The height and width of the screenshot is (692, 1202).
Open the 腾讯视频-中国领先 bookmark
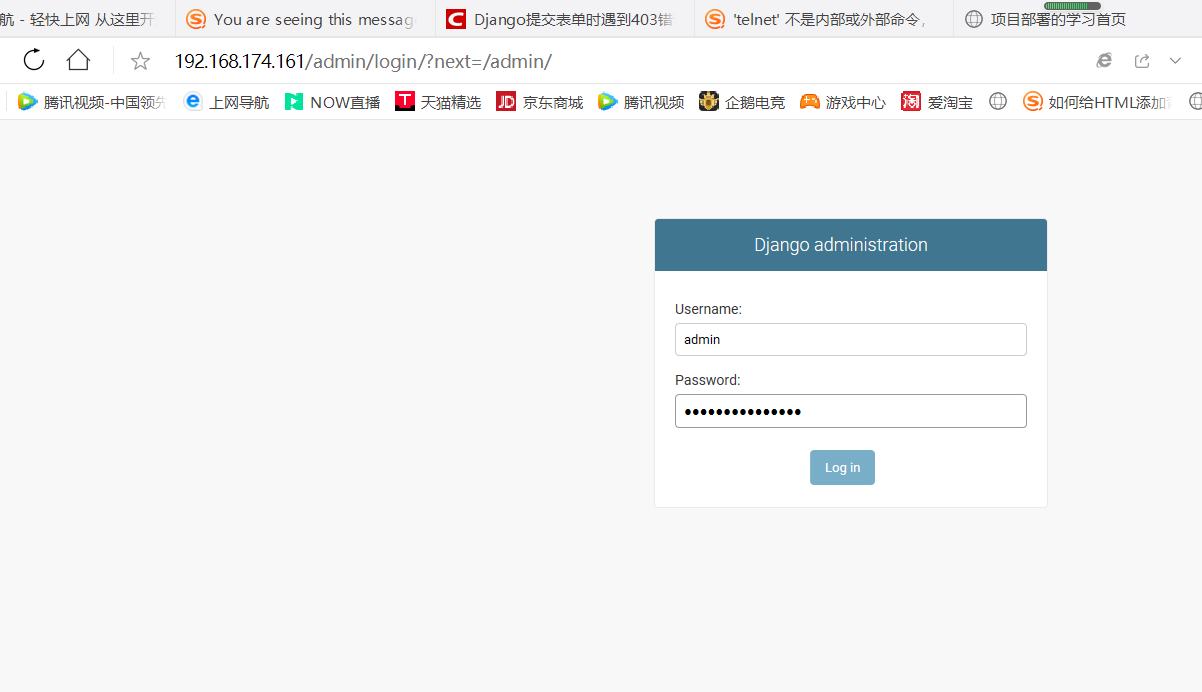(x=92, y=101)
